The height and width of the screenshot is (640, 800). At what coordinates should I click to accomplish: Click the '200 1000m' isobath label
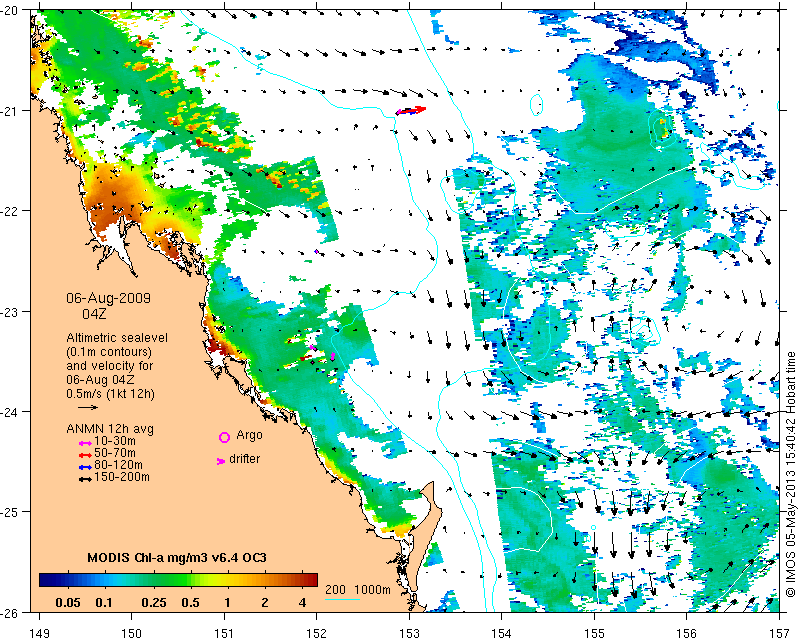(358, 590)
